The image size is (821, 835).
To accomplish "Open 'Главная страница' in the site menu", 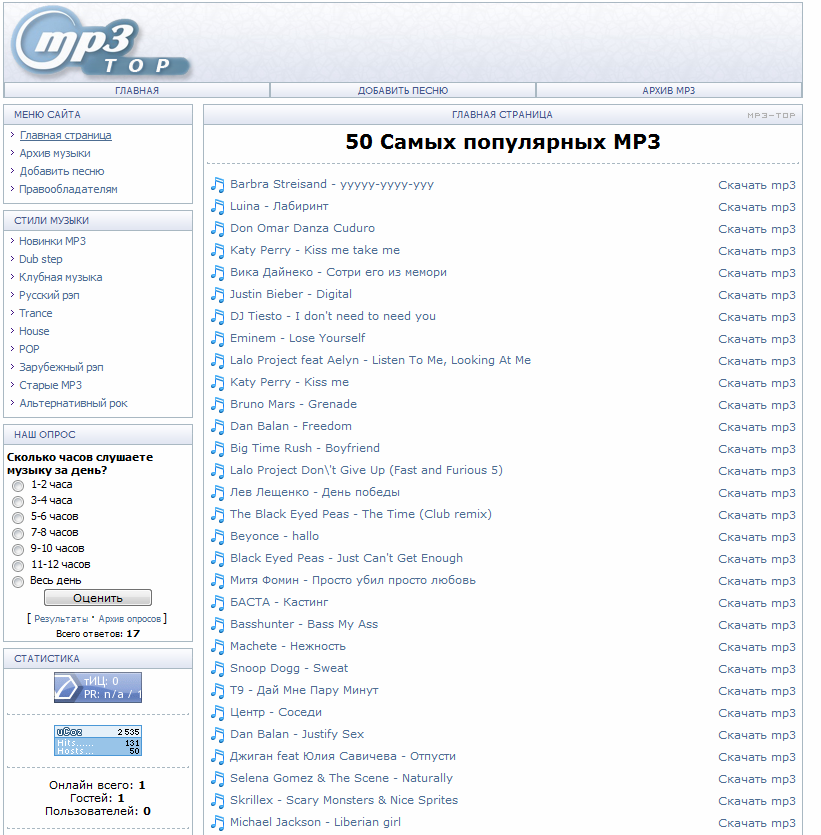I will click(x=65, y=135).
